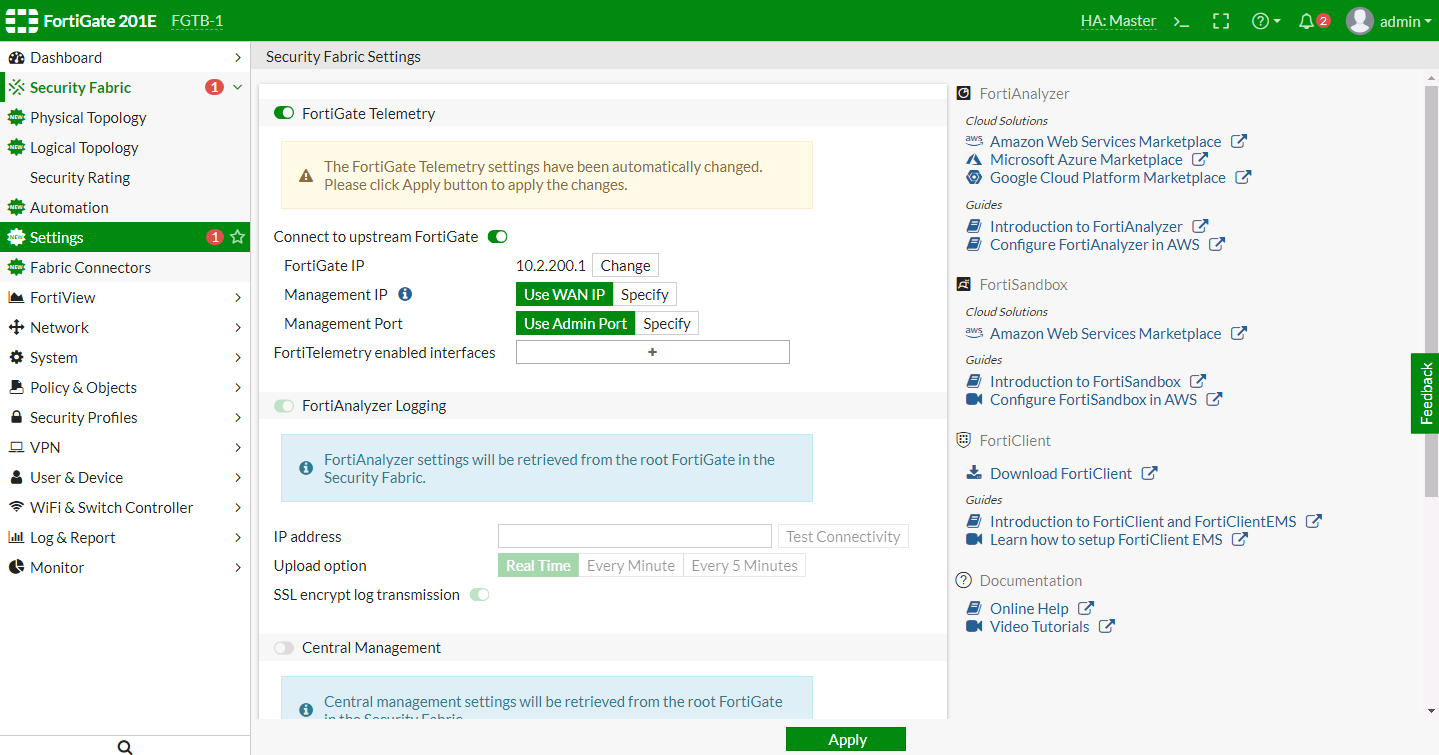The height and width of the screenshot is (755, 1439).
Task: Click the Apply button
Action: 846,740
